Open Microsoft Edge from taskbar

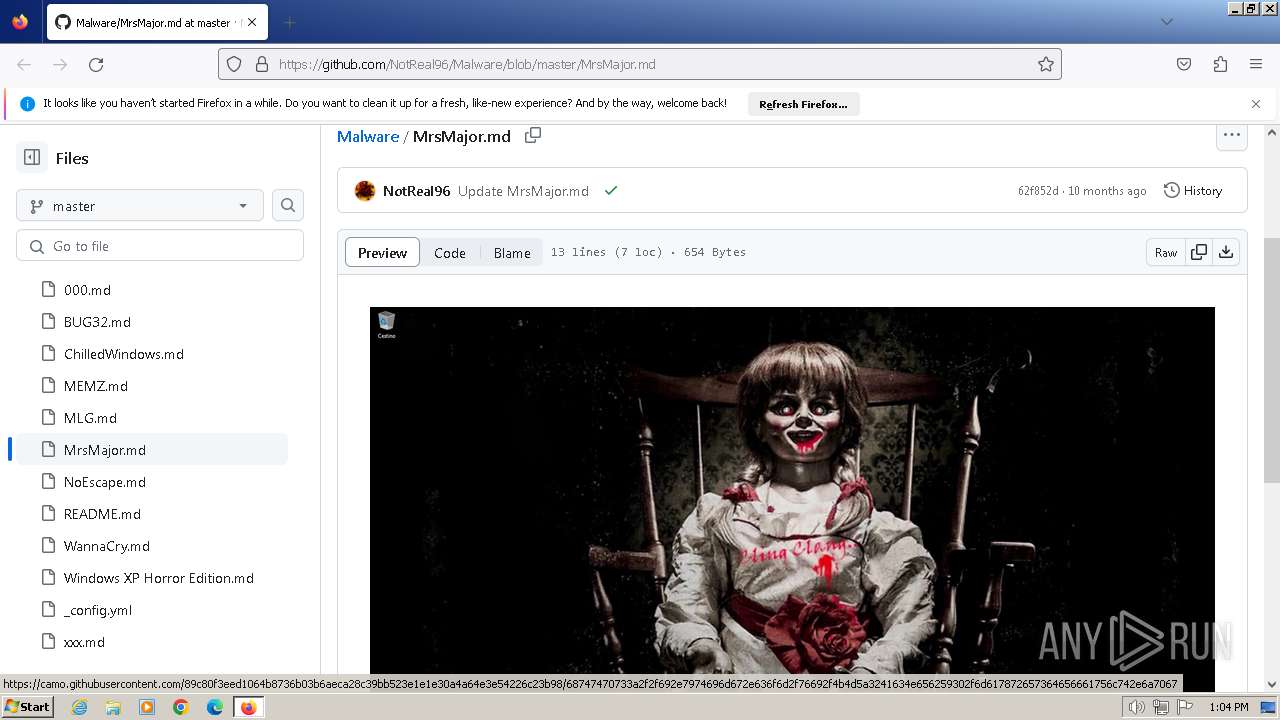(215, 707)
